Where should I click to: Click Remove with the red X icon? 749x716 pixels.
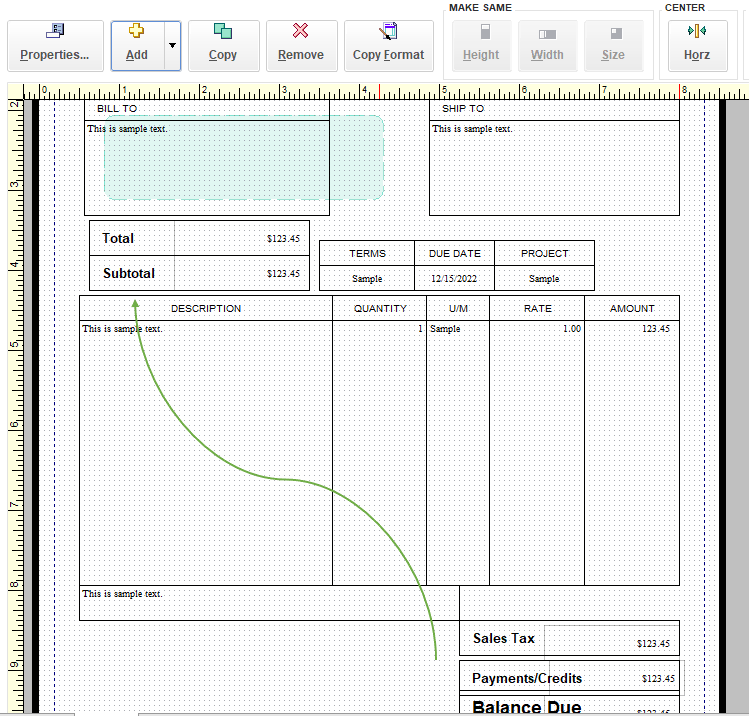pos(301,46)
